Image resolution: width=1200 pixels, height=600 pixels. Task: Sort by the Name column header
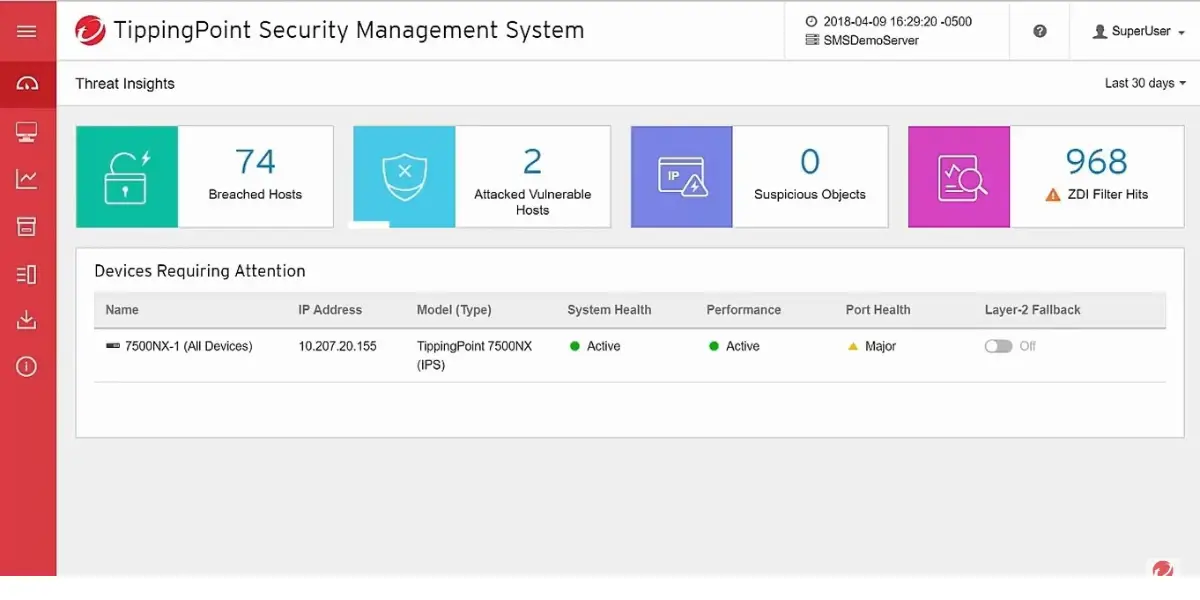pyautogui.click(x=122, y=310)
